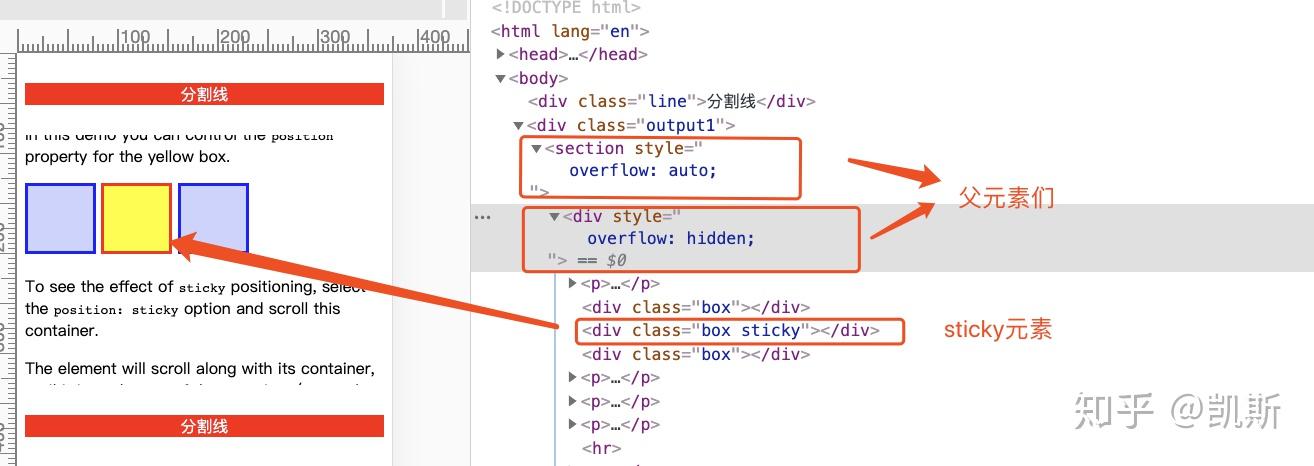Screen dimensions: 1314x466
Task: Select the first div class box element
Action: click(x=695, y=307)
